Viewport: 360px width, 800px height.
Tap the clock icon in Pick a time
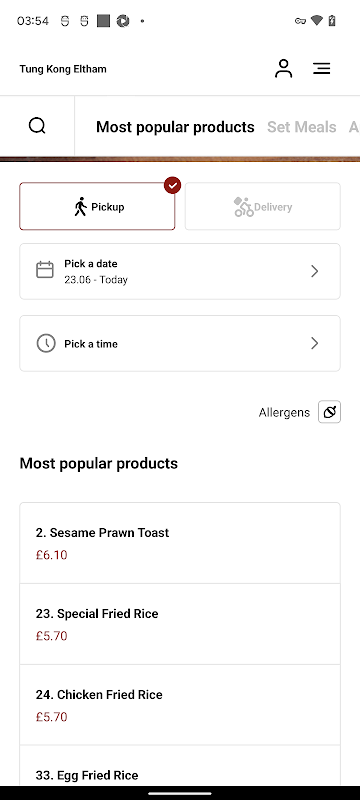coord(46,343)
